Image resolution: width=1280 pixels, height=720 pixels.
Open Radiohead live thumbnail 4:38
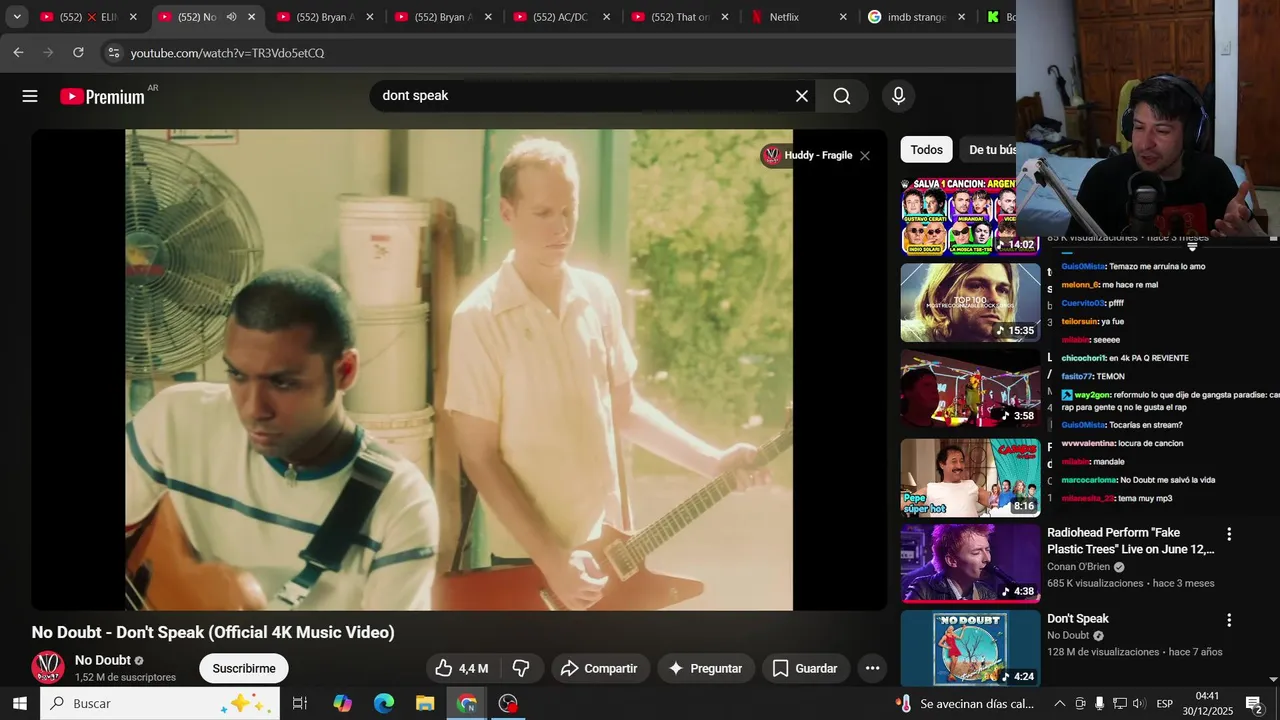(x=970, y=563)
